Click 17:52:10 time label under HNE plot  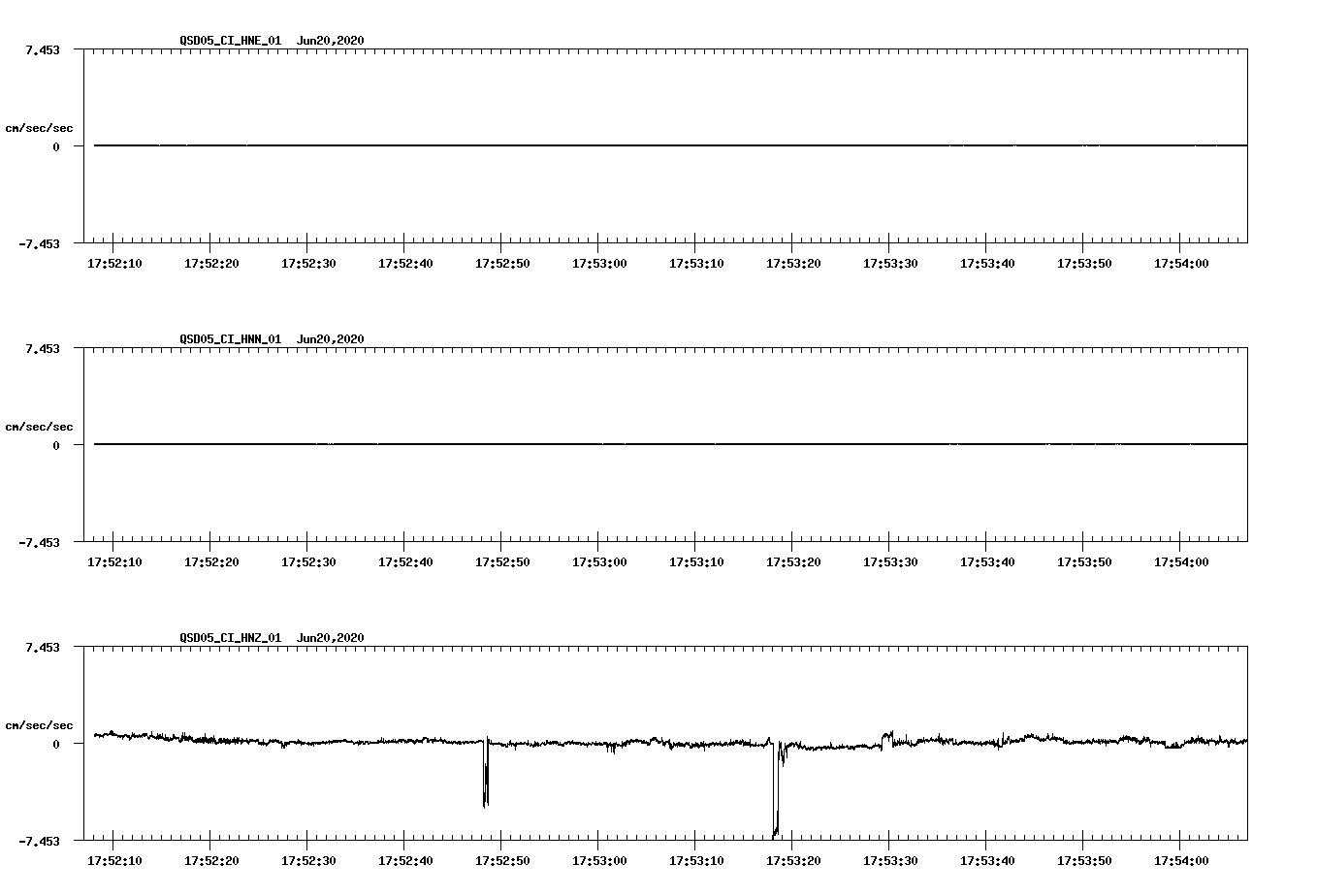click(114, 263)
